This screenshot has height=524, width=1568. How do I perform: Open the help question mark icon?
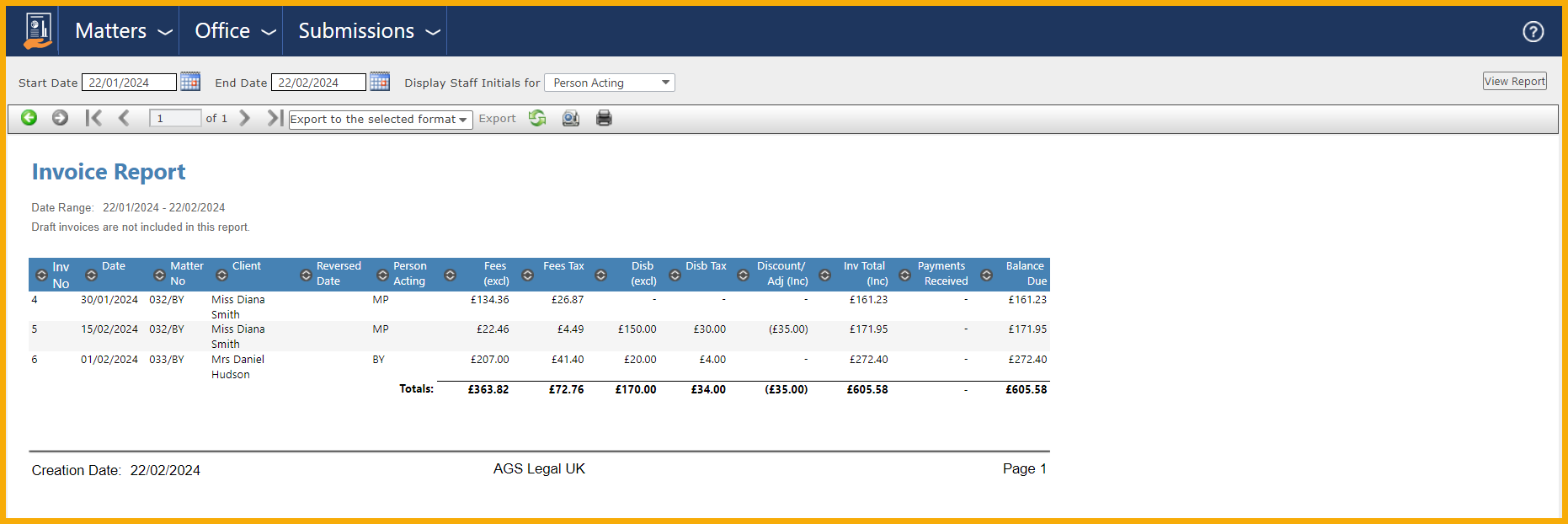[x=1533, y=31]
